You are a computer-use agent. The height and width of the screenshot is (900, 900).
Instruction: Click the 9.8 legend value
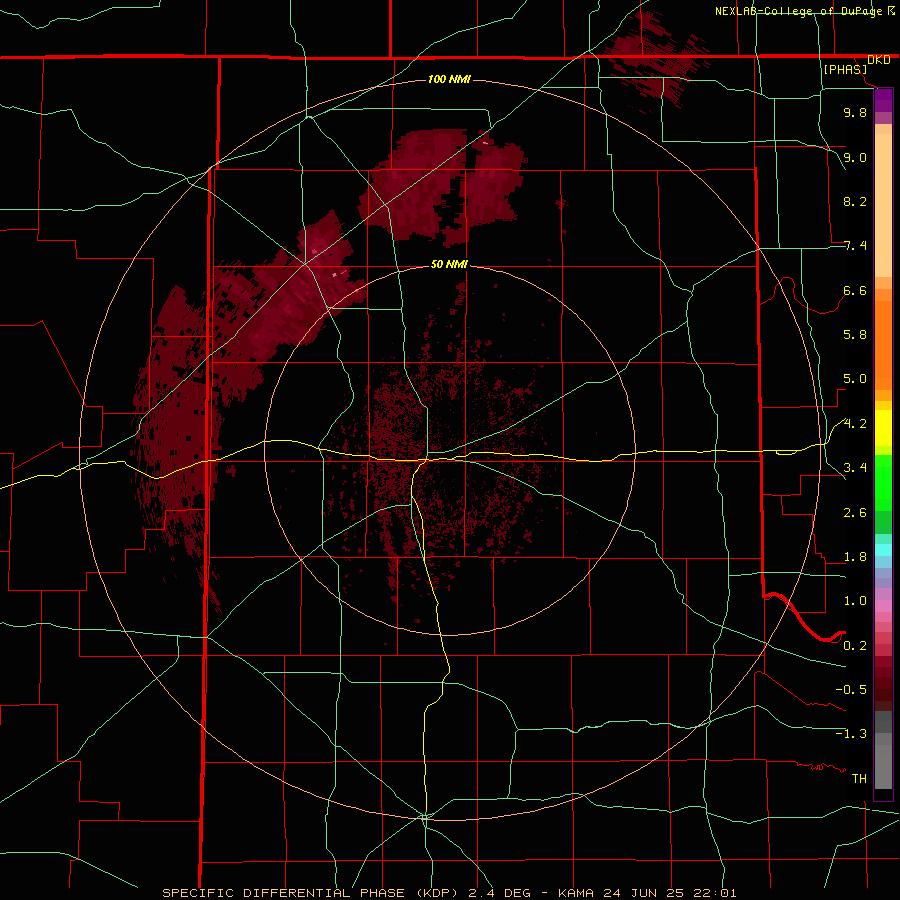855,112
